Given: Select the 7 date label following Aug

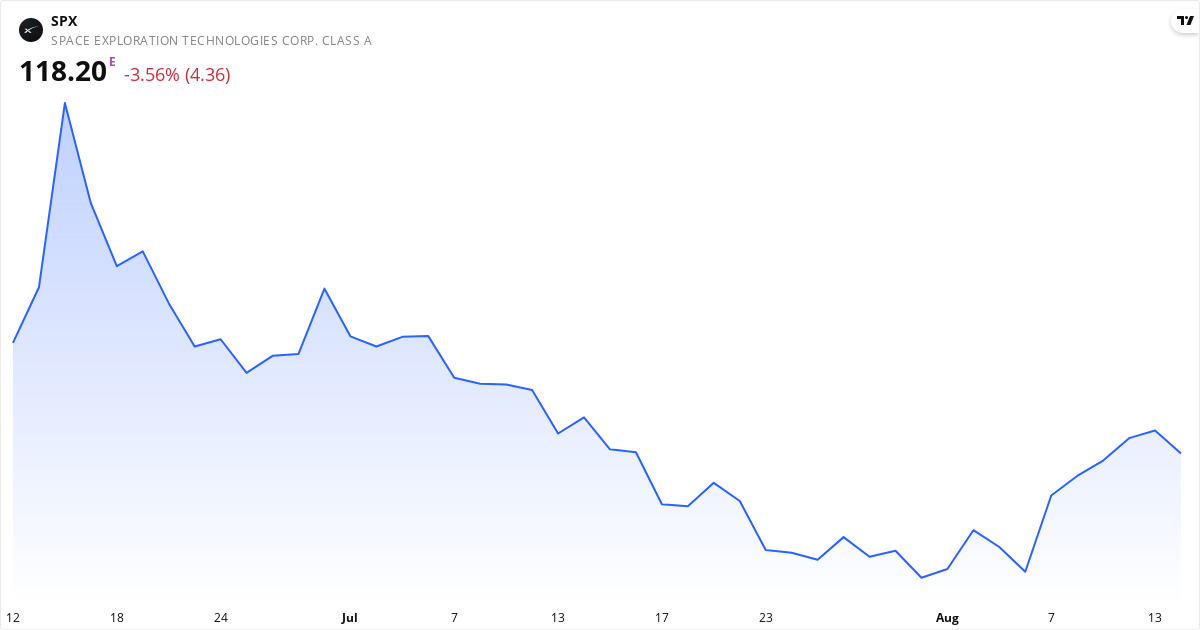Looking at the screenshot, I should (x=1051, y=618).
